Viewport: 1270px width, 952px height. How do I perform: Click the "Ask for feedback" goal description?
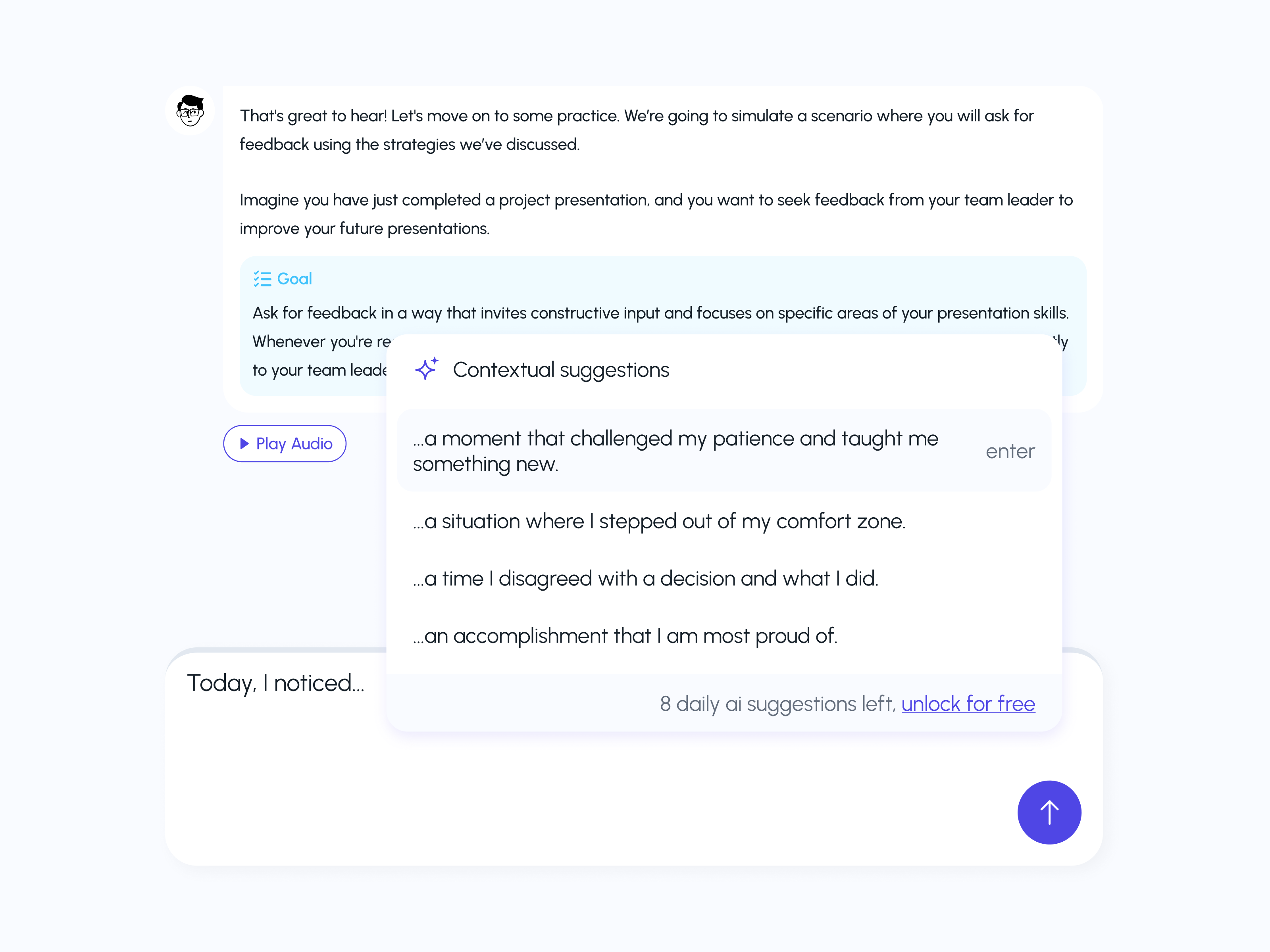point(660,313)
